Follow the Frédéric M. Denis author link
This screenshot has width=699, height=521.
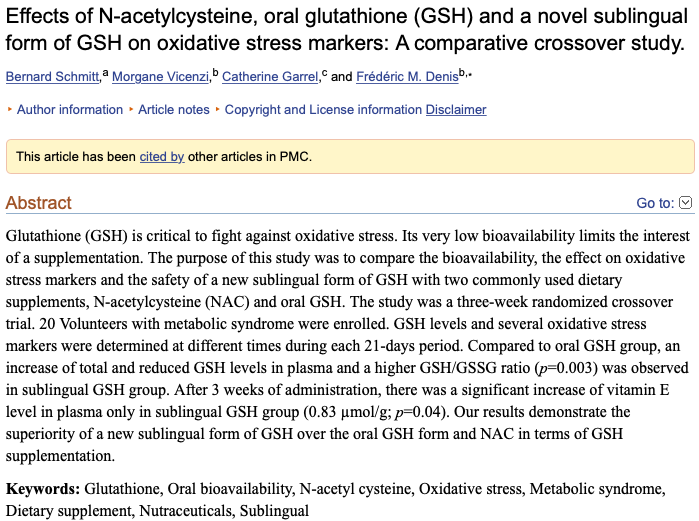click(407, 77)
